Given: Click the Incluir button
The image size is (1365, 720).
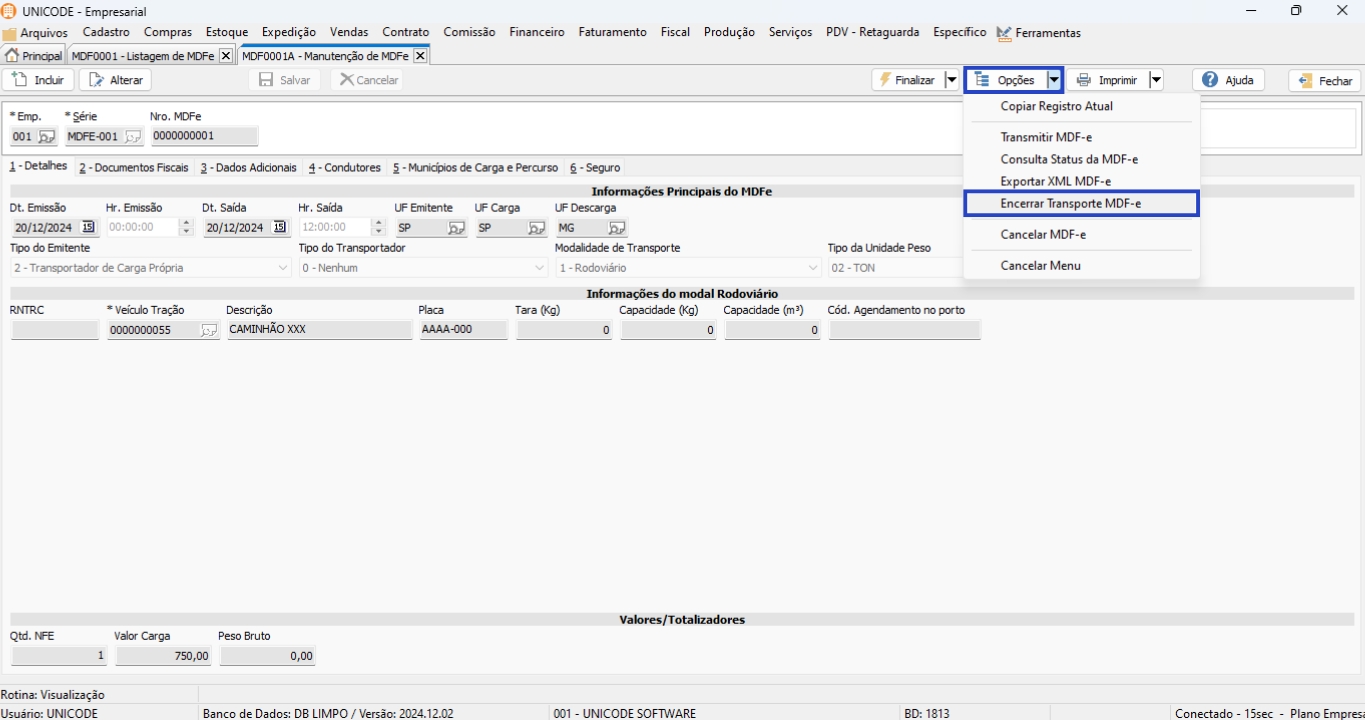Looking at the screenshot, I should pyautogui.click(x=39, y=80).
